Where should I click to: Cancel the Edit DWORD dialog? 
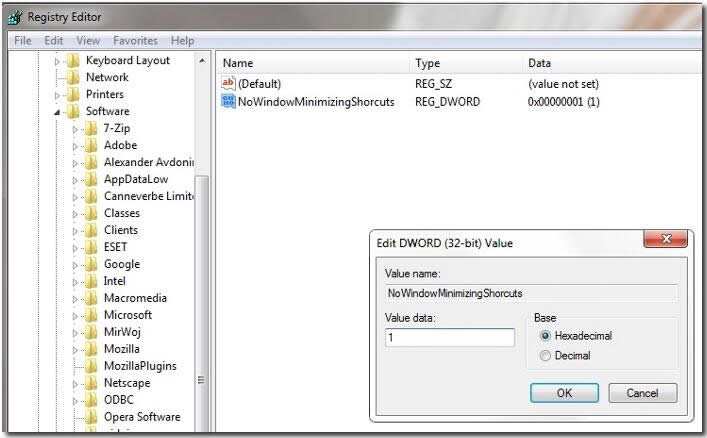642,393
